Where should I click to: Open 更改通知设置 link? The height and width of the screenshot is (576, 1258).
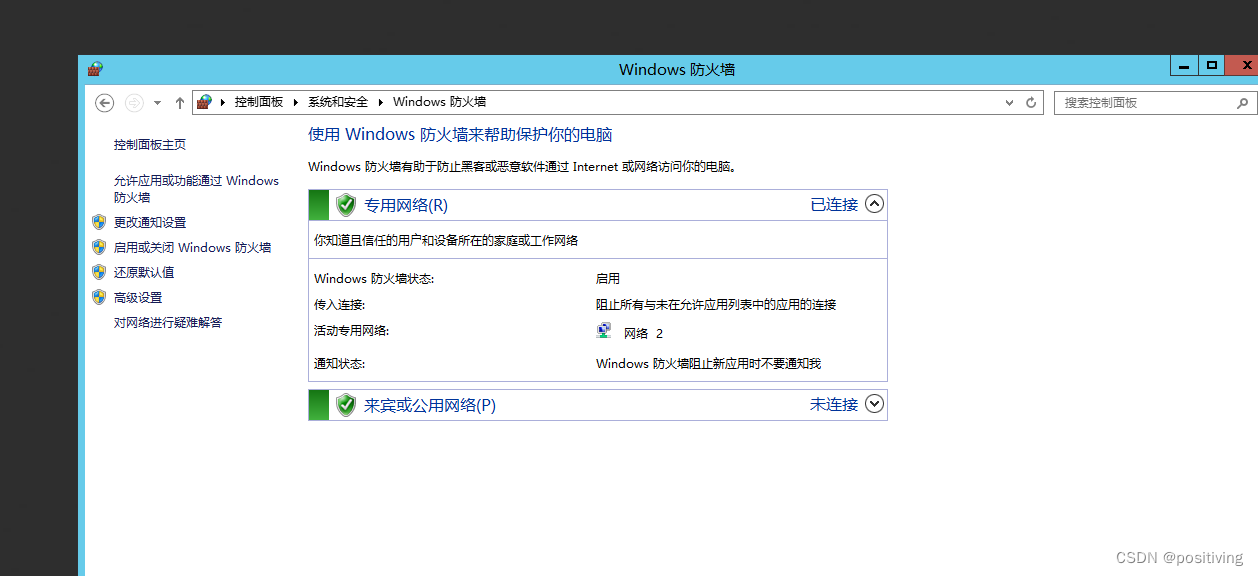[150, 222]
